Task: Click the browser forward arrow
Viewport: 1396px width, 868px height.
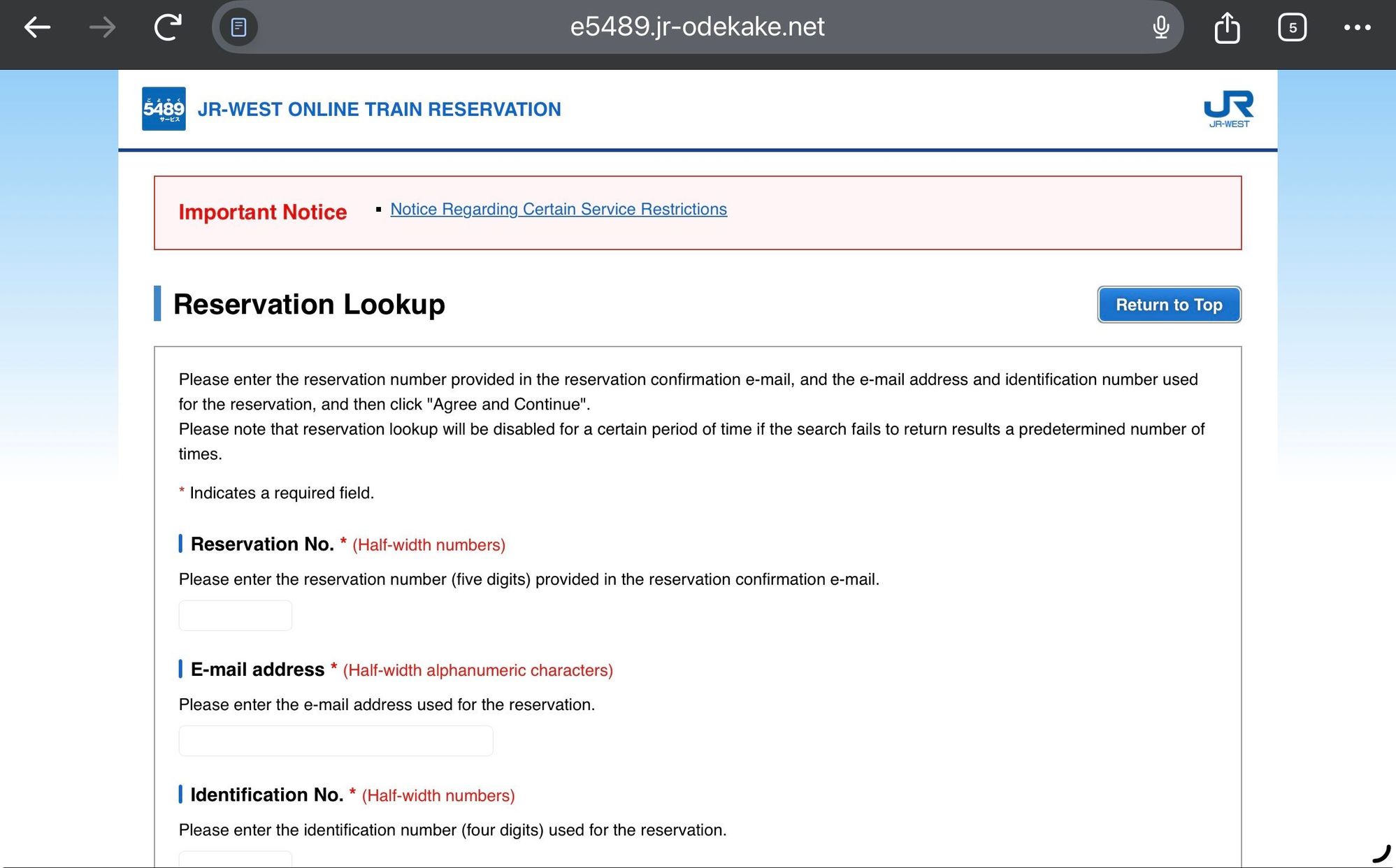Action: [x=103, y=27]
